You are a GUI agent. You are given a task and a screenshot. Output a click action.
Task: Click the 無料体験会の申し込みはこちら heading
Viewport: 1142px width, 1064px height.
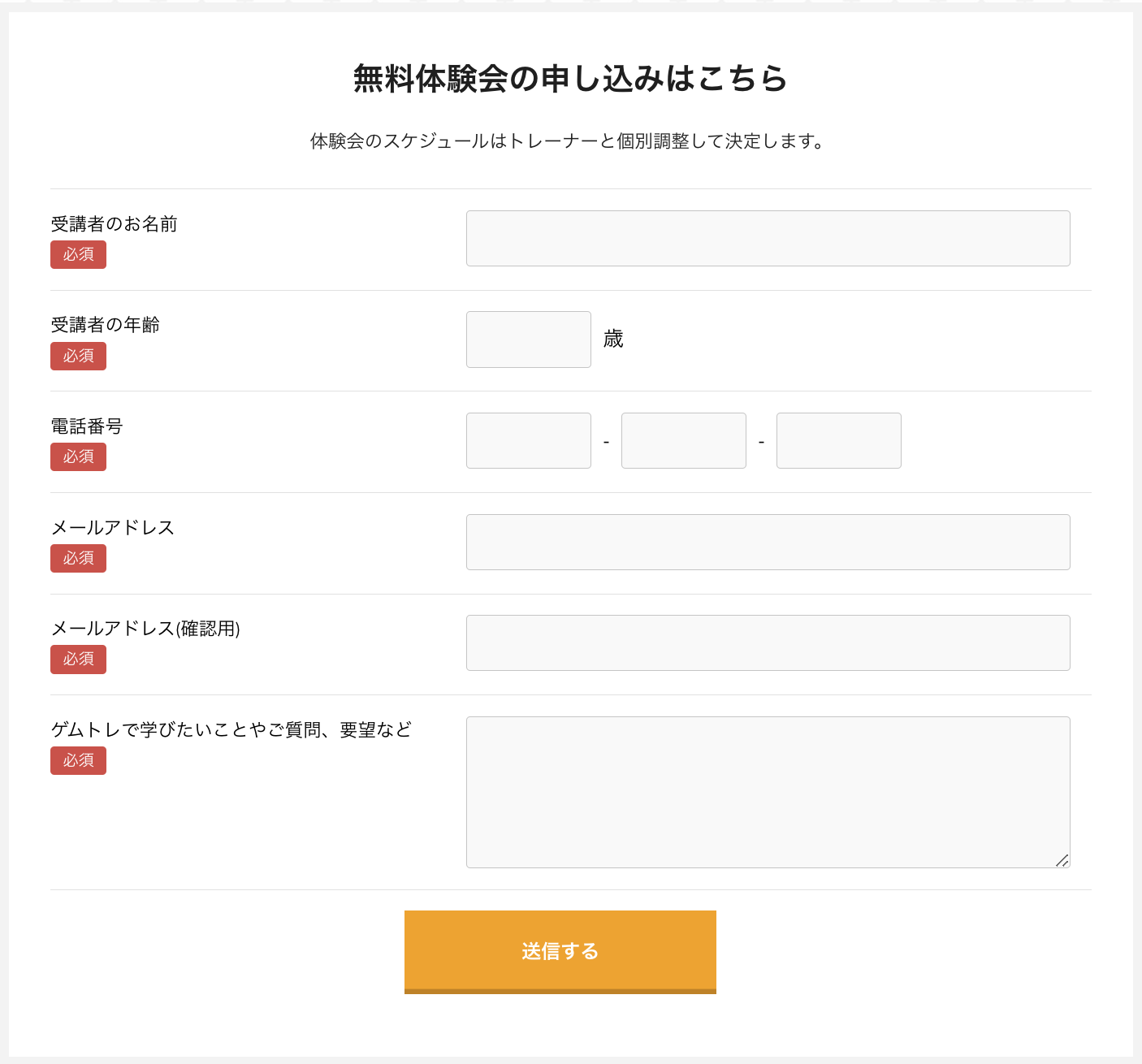[x=571, y=79]
